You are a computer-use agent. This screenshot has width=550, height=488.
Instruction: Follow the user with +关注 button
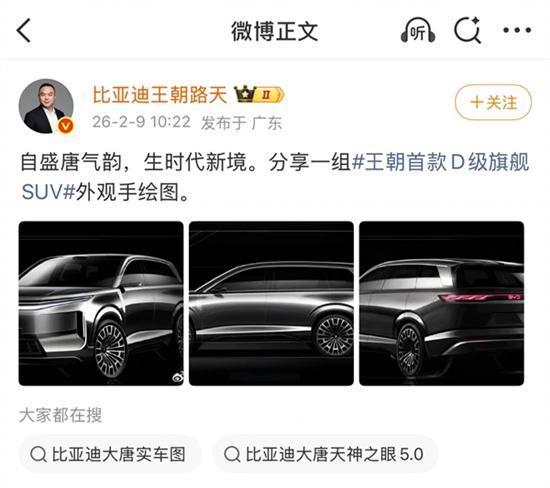(493, 102)
